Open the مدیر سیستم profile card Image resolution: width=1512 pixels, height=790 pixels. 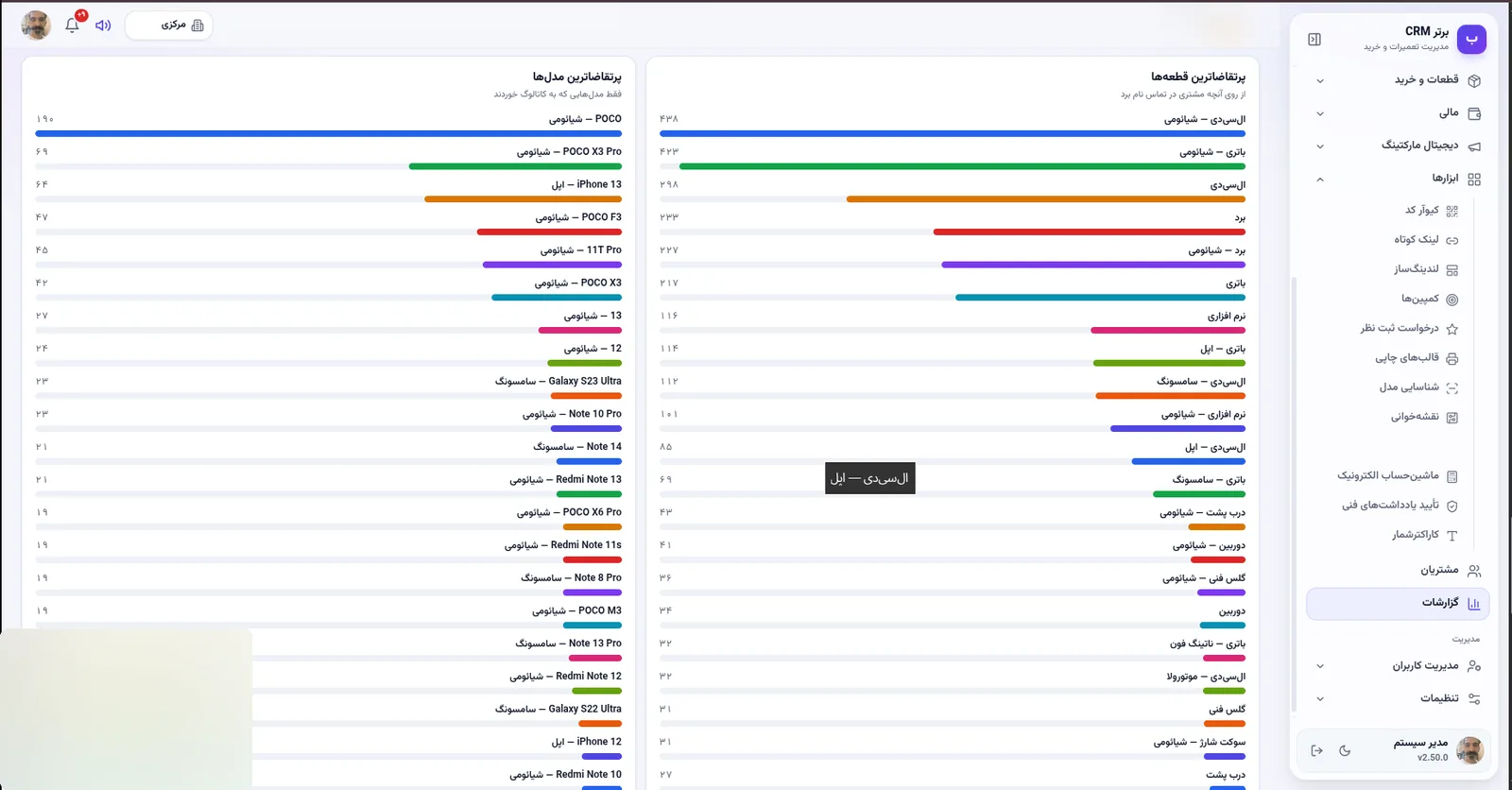[1394, 750]
